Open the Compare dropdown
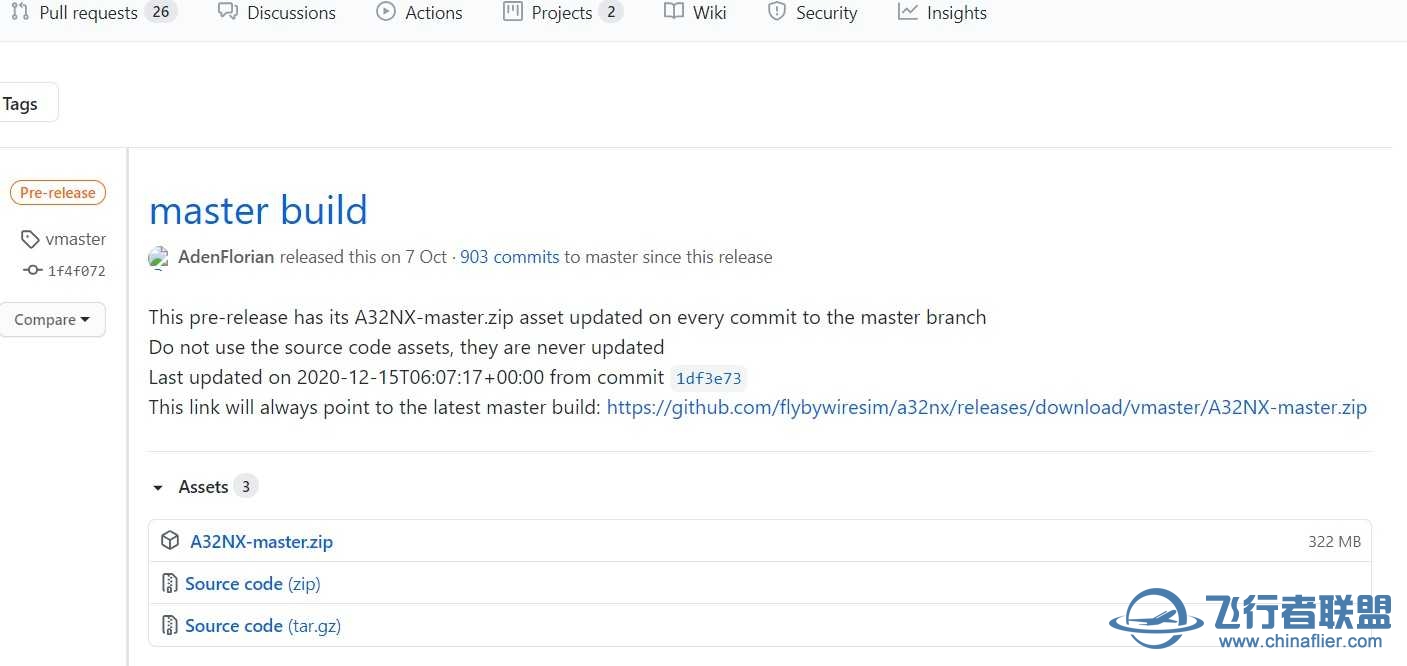Screen dimensions: 1407x666 (52, 320)
